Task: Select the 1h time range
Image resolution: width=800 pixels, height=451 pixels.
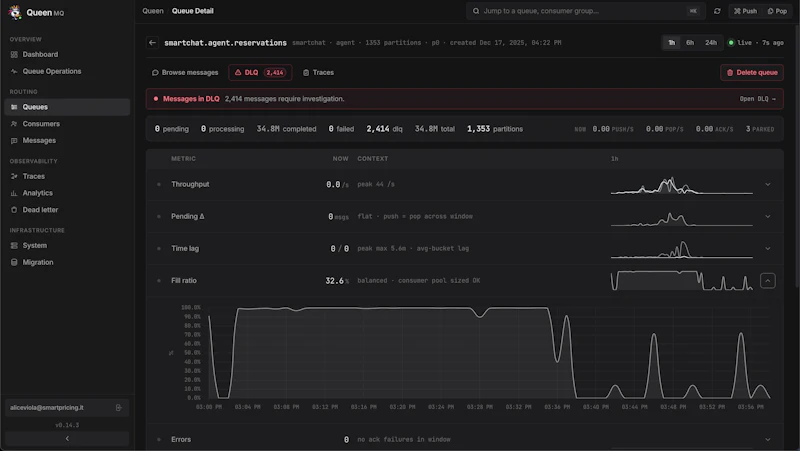Action: [671, 43]
